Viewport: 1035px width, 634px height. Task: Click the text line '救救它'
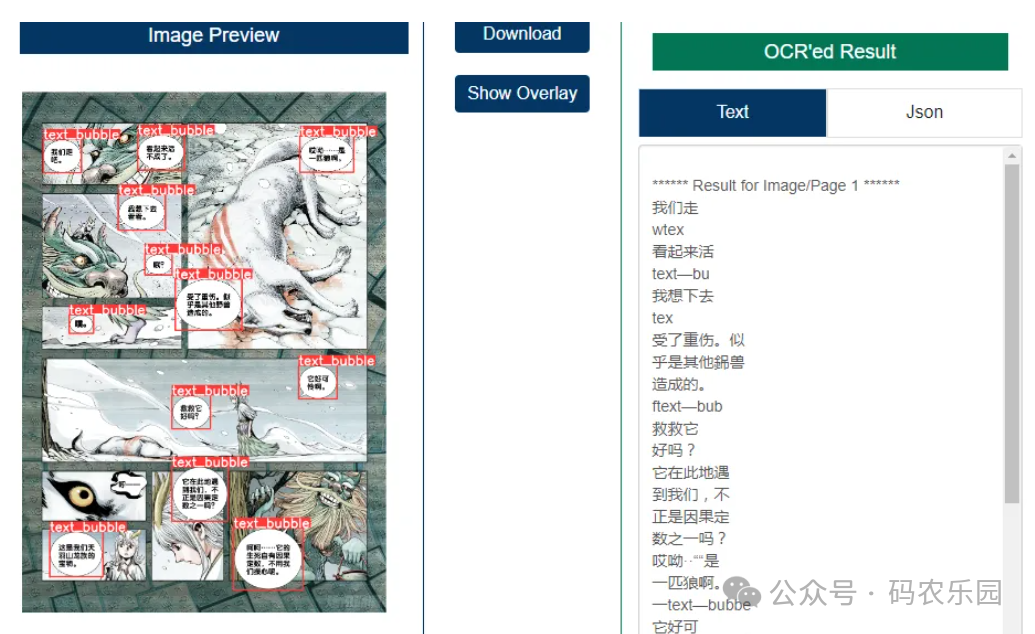675,429
